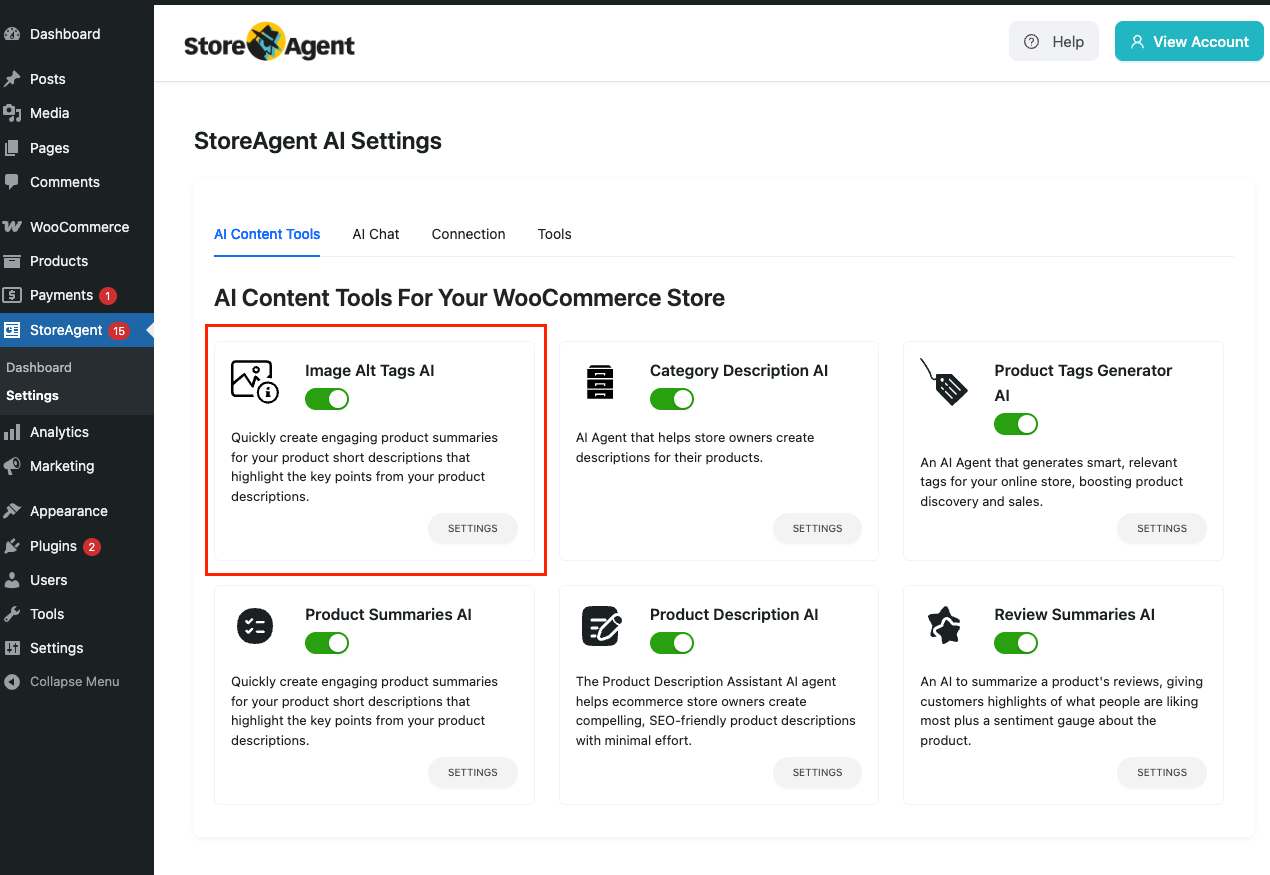Turn off Category Description AI switch
Screen dimensions: 1270x875
(x=672, y=399)
